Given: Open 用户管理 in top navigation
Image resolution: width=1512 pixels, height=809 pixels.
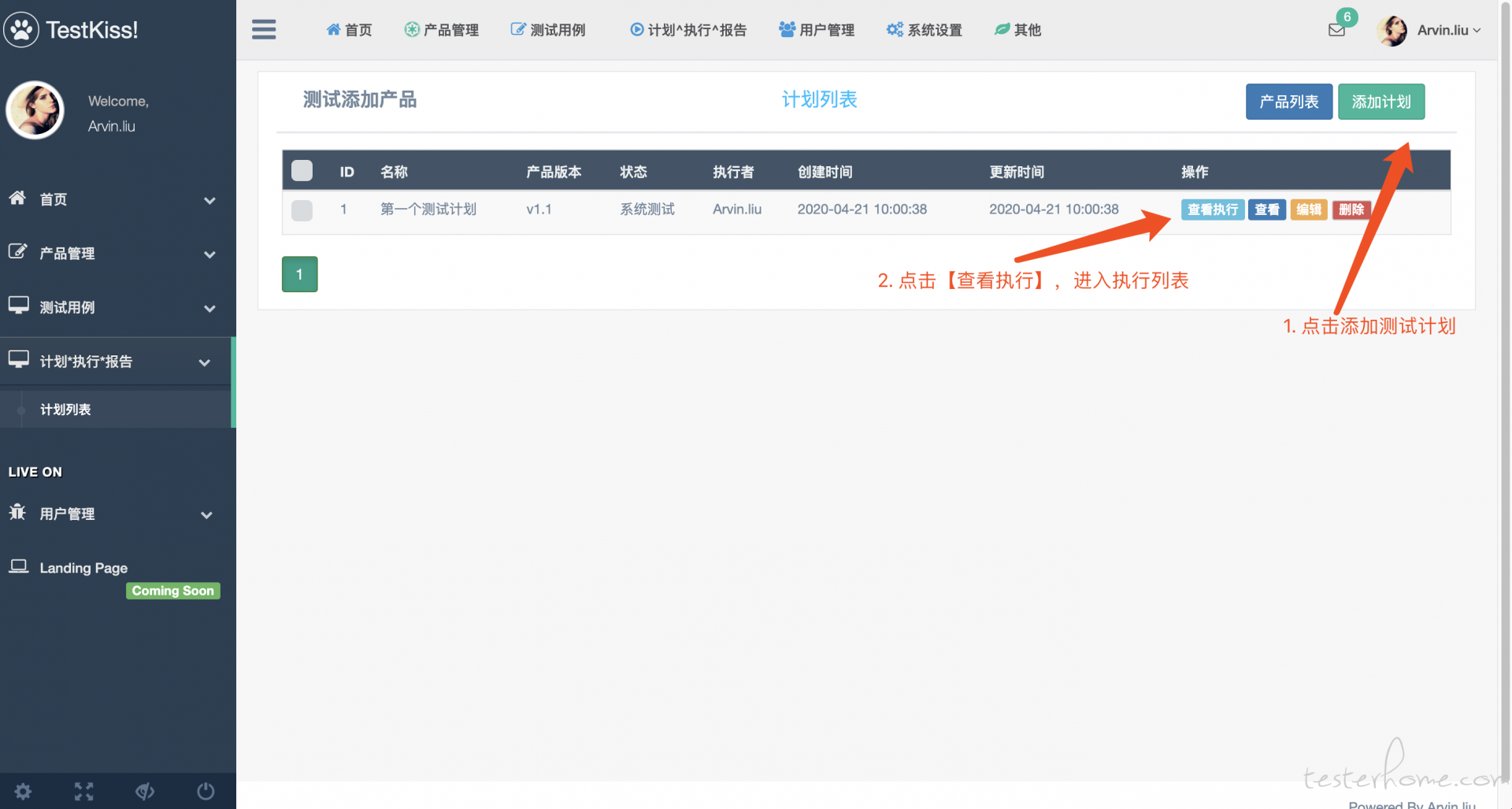Looking at the screenshot, I should pos(817,30).
